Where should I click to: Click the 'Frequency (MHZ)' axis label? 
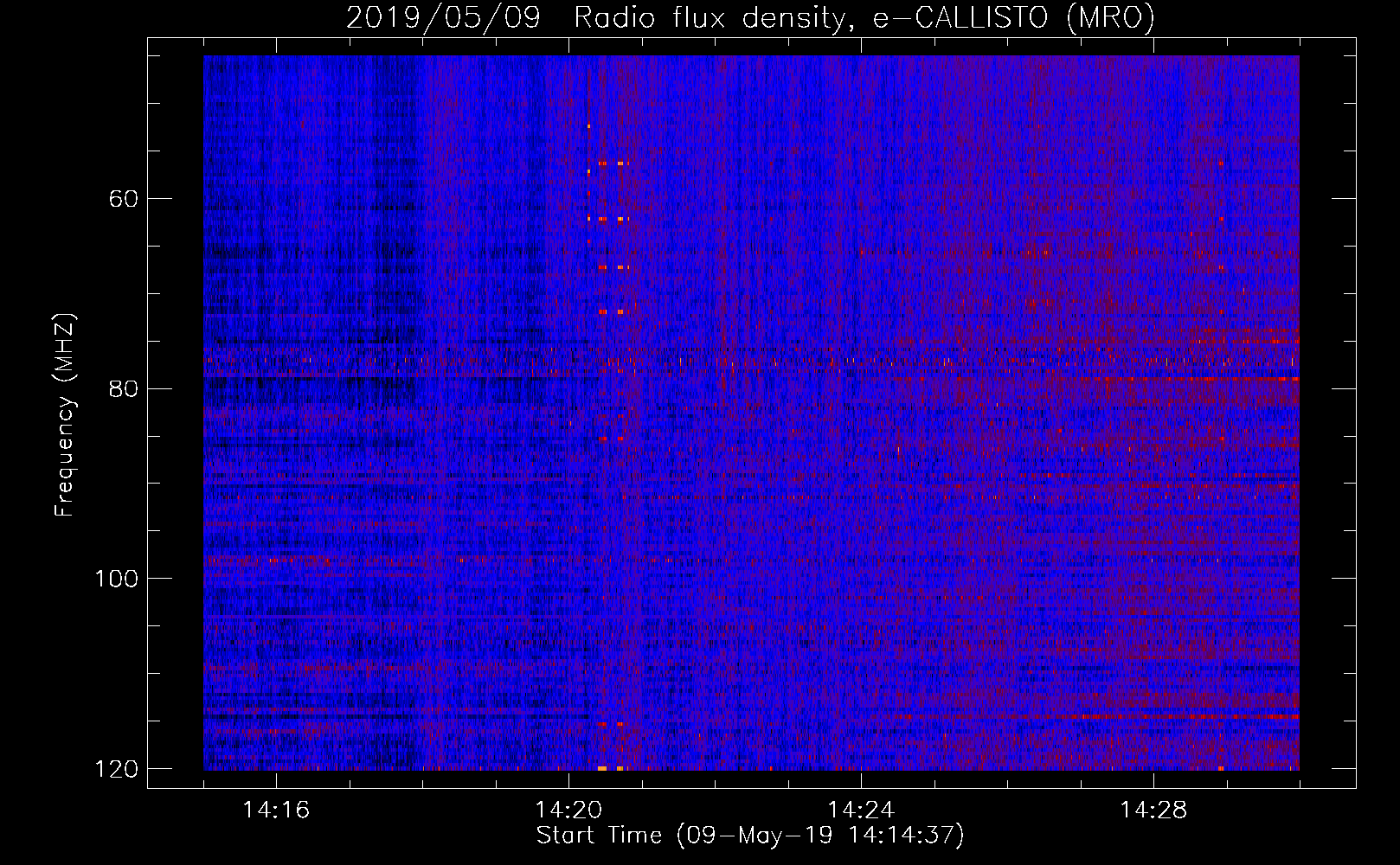pos(65,415)
